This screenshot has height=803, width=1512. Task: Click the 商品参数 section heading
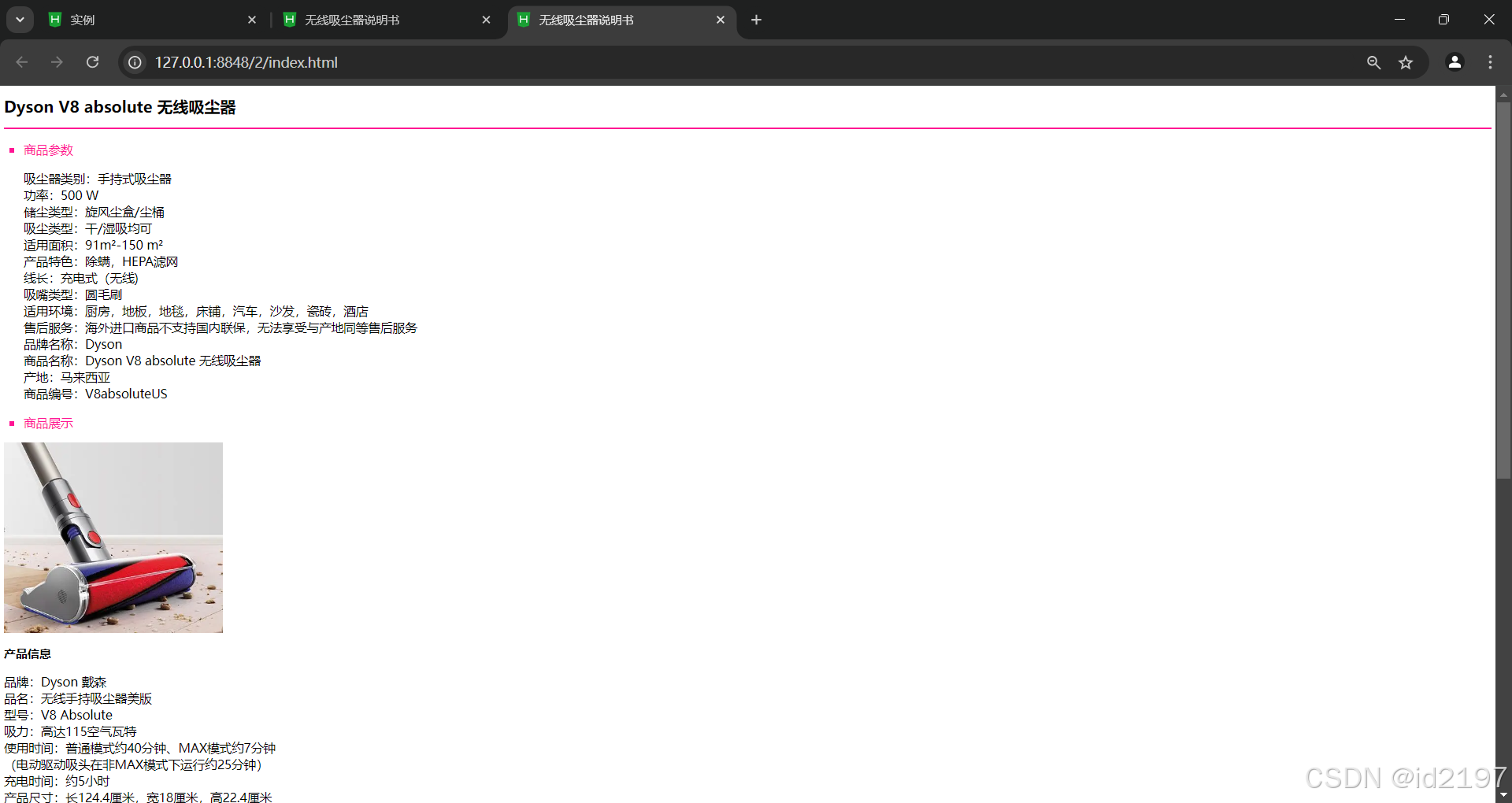point(48,150)
